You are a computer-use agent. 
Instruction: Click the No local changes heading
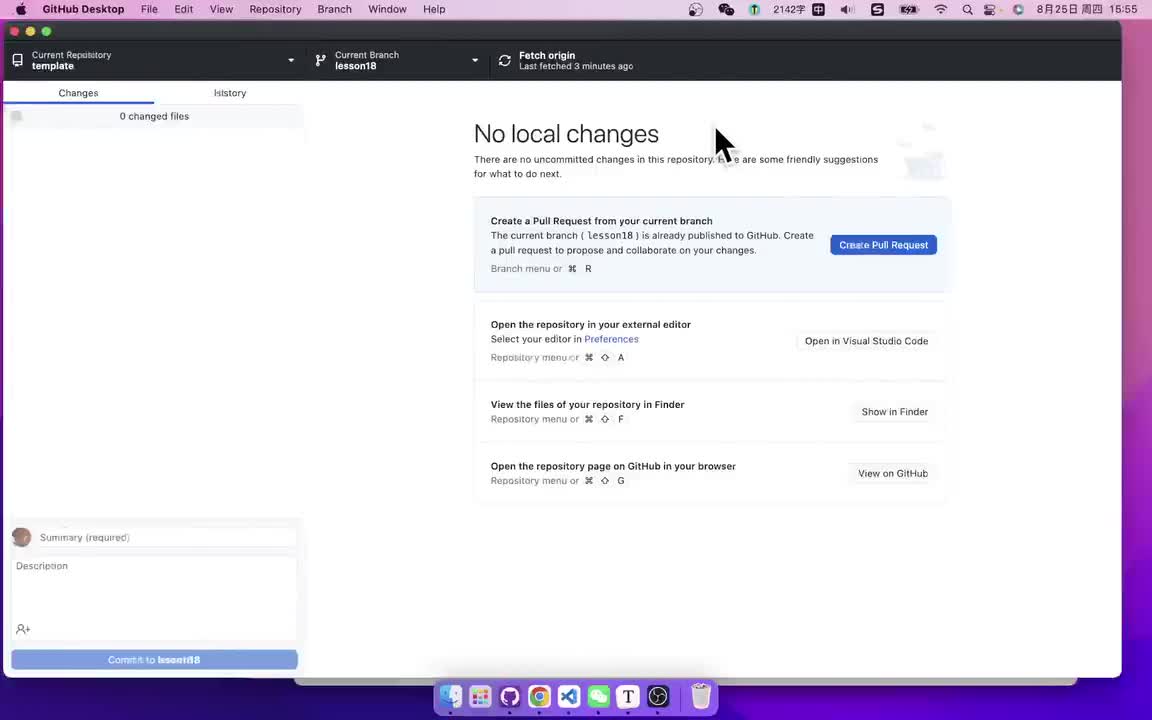pos(566,134)
